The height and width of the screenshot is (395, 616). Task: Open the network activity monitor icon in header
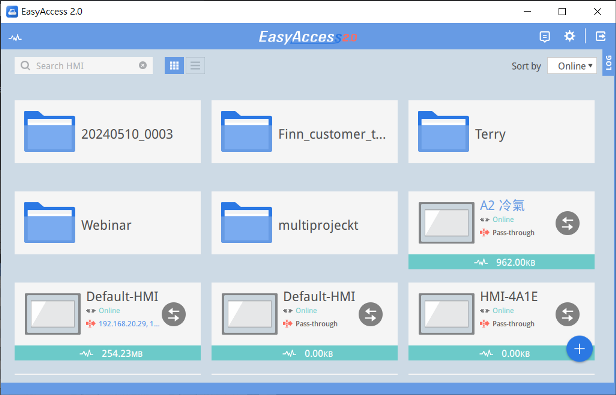(x=15, y=38)
